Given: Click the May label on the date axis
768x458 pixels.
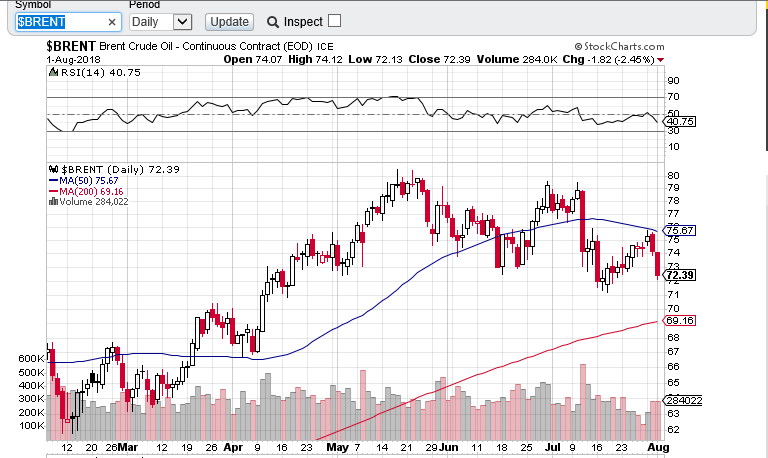Looking at the screenshot, I should (x=337, y=447).
